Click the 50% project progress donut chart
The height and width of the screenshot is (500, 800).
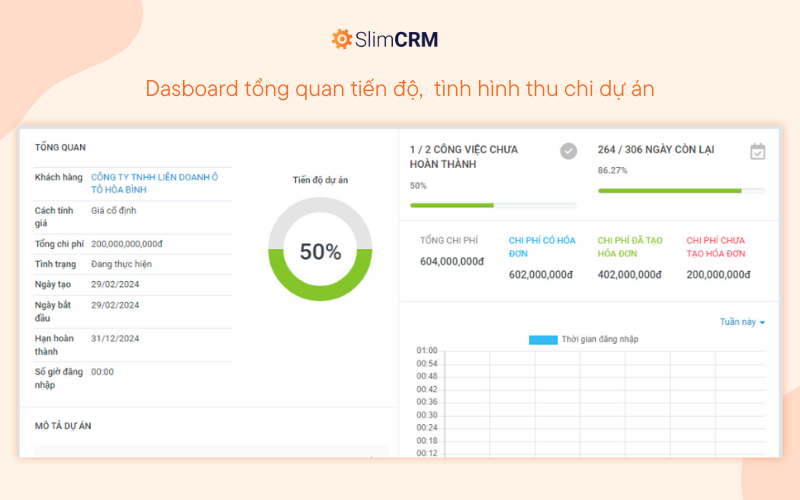[x=320, y=249]
